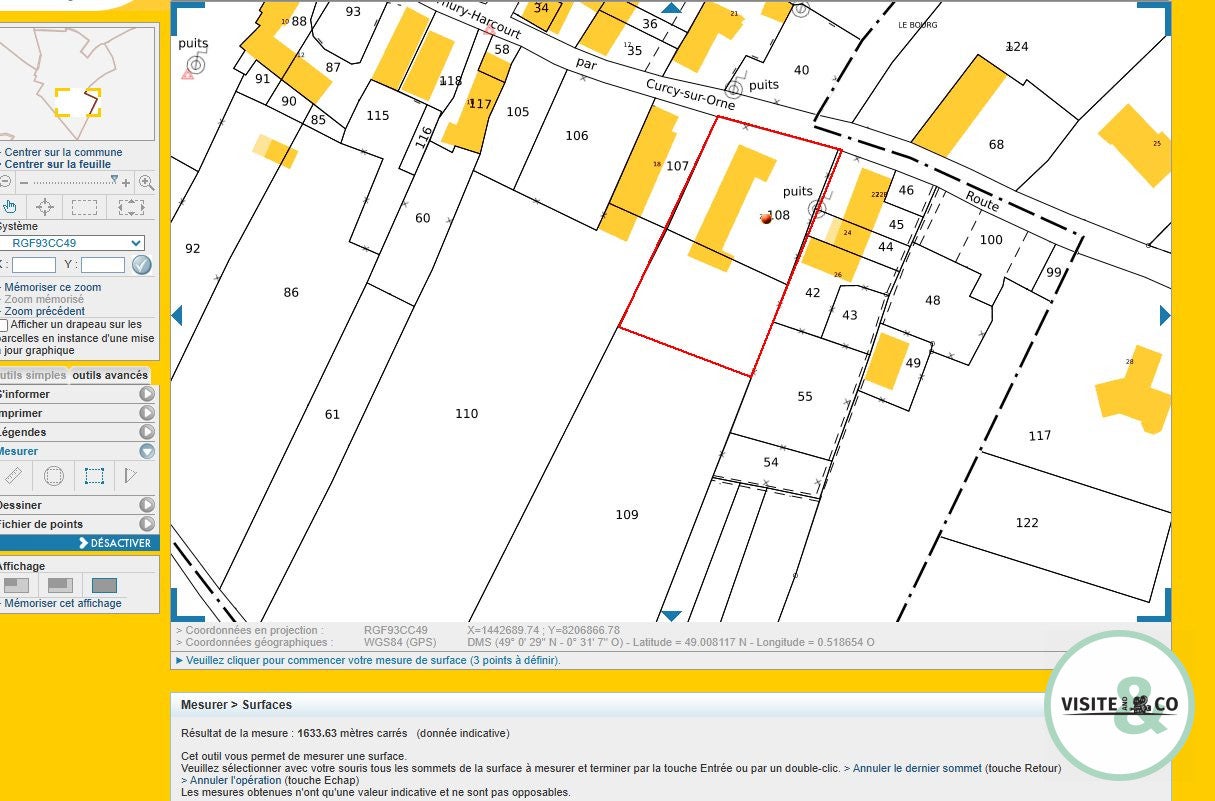Click the commune overview minimap thumbnail
Viewport: 1215px width, 801px height.
(77, 84)
